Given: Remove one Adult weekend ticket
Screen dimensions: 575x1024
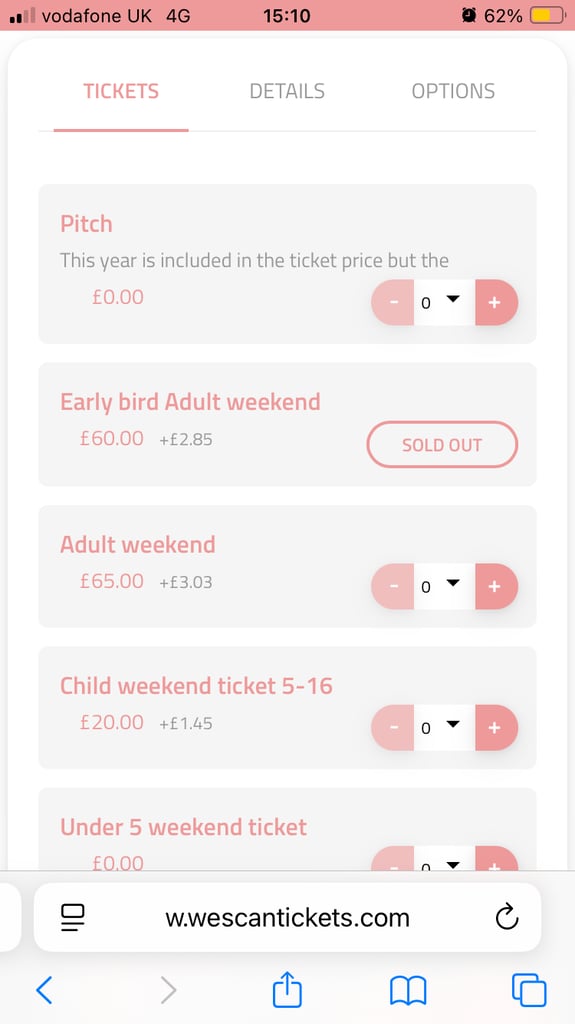Looking at the screenshot, I should (x=393, y=586).
